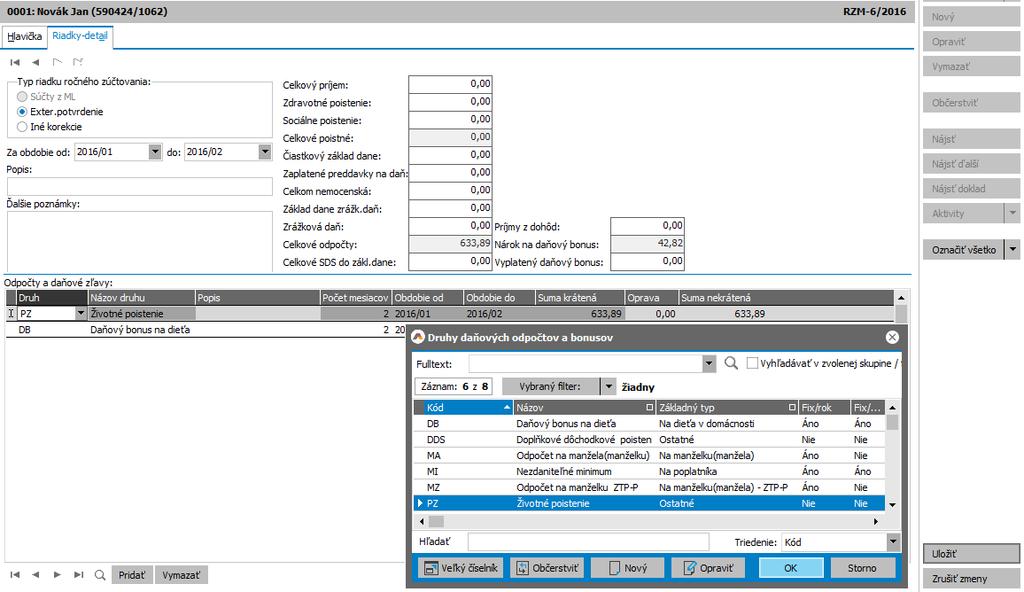Click the Zrážková daň amount field
1024x592 pixels.
[450, 226]
